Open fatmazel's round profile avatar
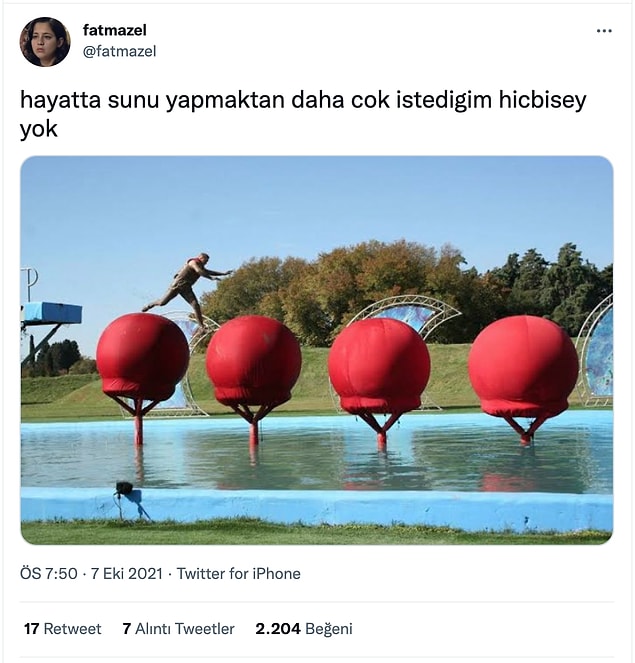The width and height of the screenshot is (635, 663). 45,42
